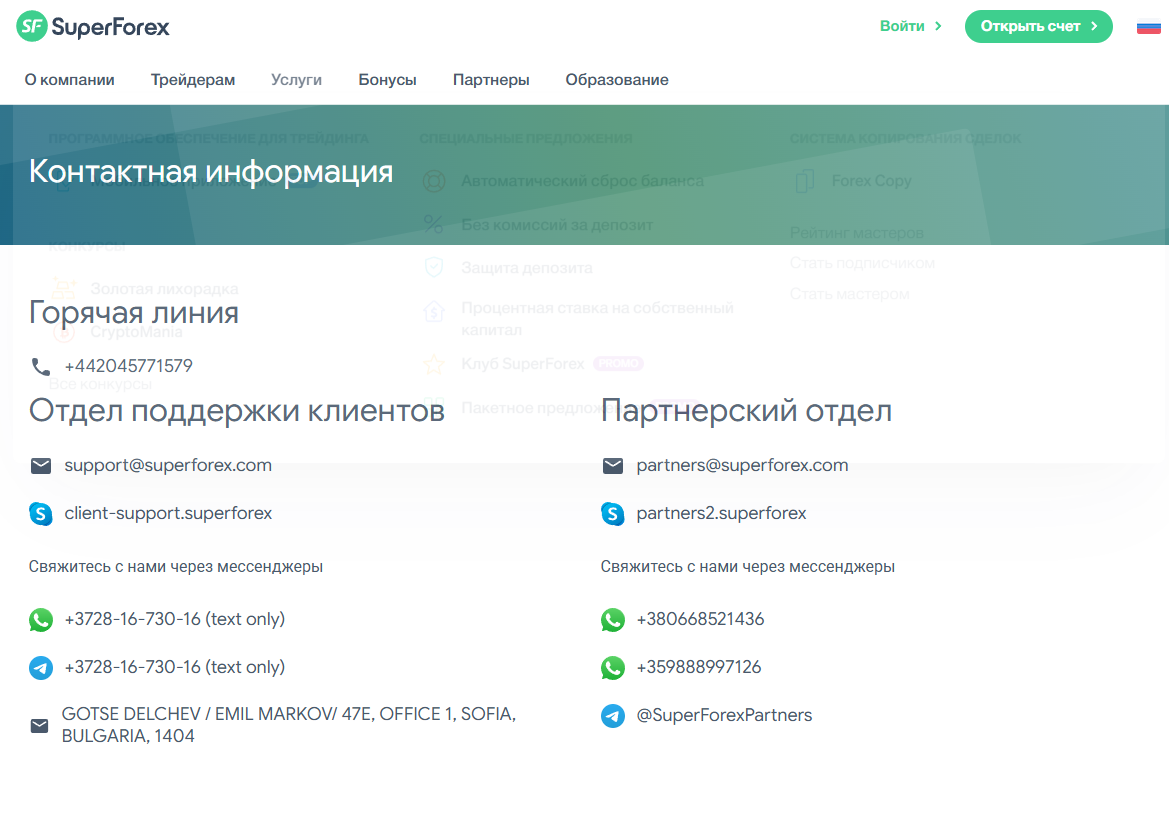
Task: Click the Telegram icon beside +3728-16-730-16
Action: tap(41, 667)
